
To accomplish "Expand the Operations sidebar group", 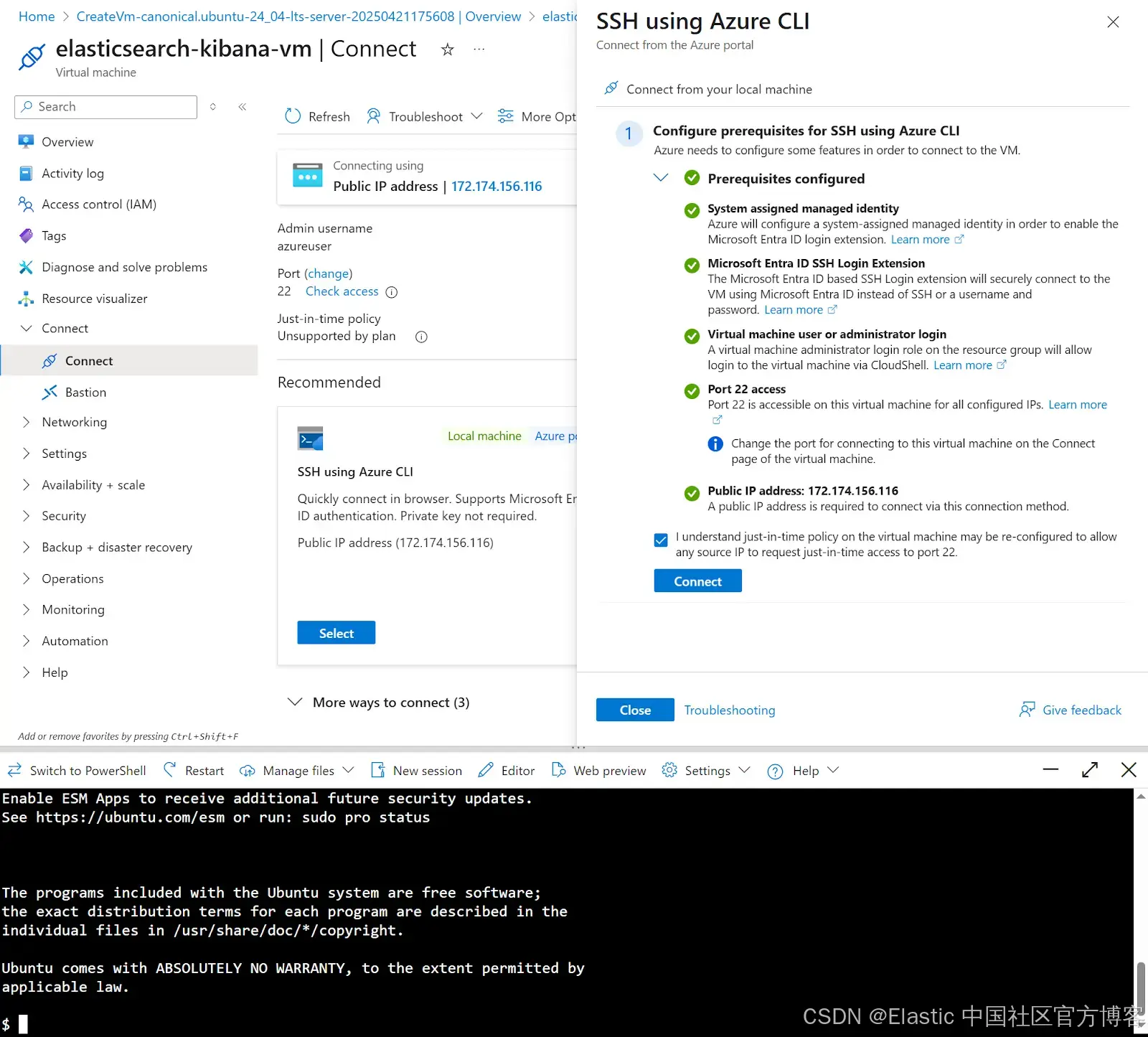I will (27, 578).
